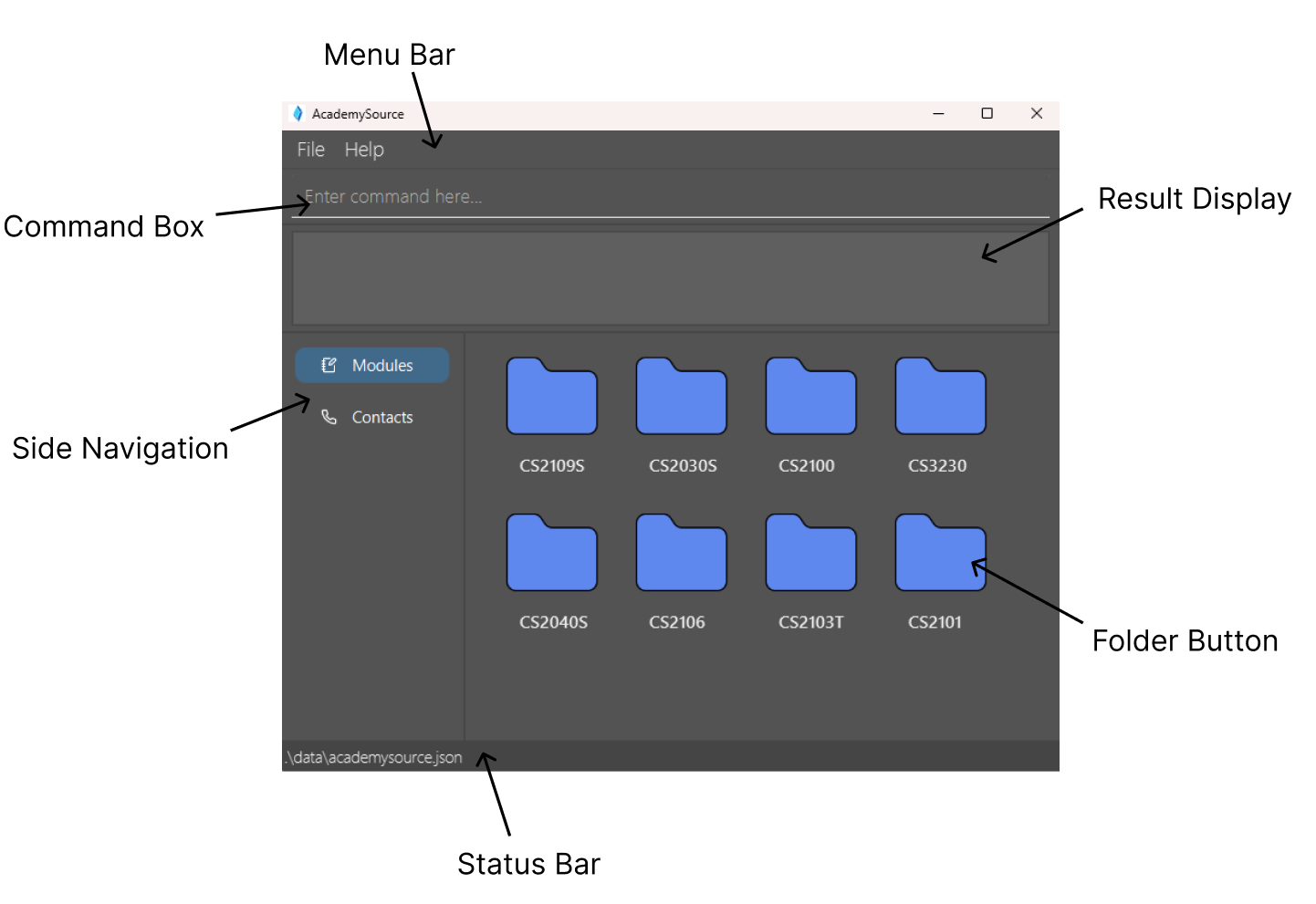Click the result display area

671,277
